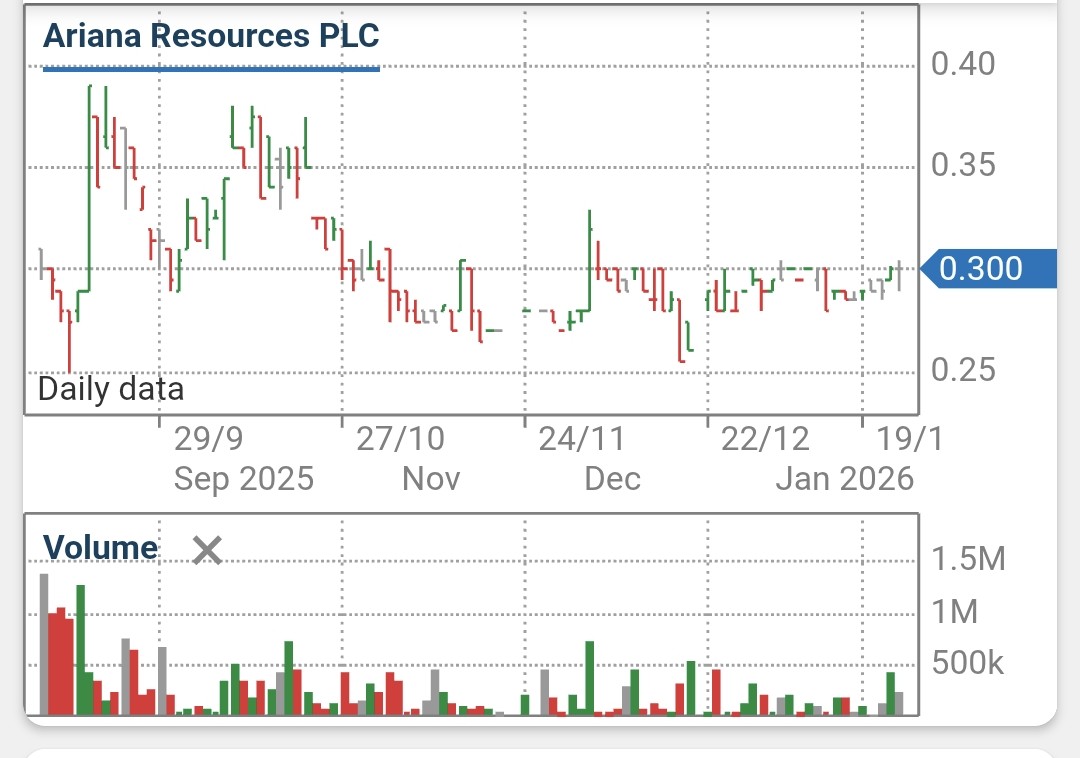Open the Ariana Resources PLC company link
This screenshot has height=758, width=1080.
[x=211, y=36]
